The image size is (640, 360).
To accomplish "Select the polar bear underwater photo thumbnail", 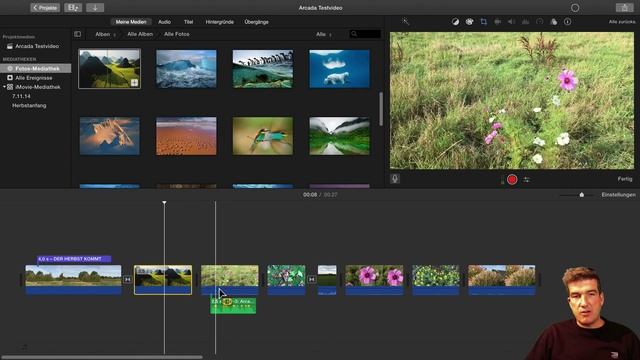I will (339, 69).
